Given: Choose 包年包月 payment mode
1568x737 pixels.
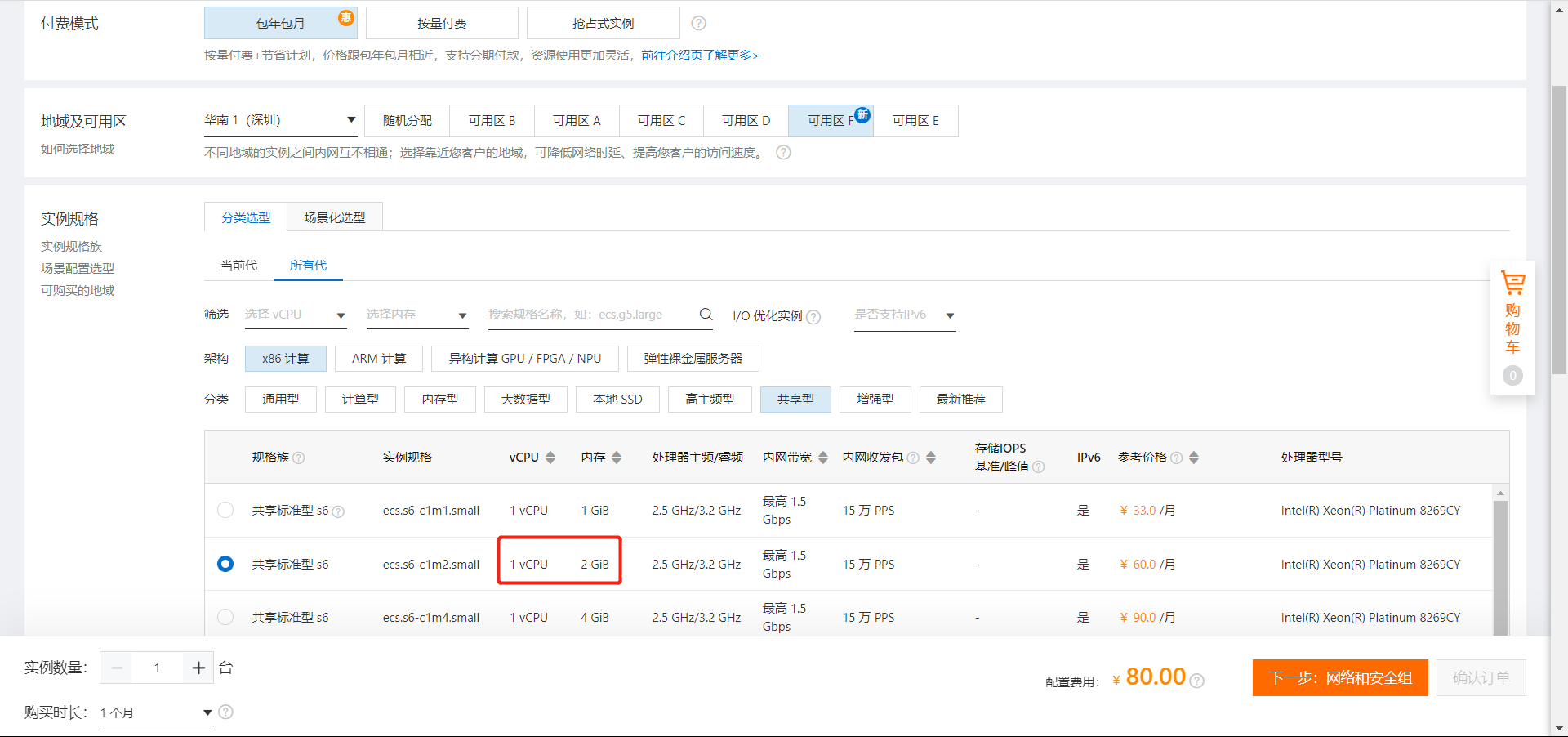Looking at the screenshot, I should point(281,23).
